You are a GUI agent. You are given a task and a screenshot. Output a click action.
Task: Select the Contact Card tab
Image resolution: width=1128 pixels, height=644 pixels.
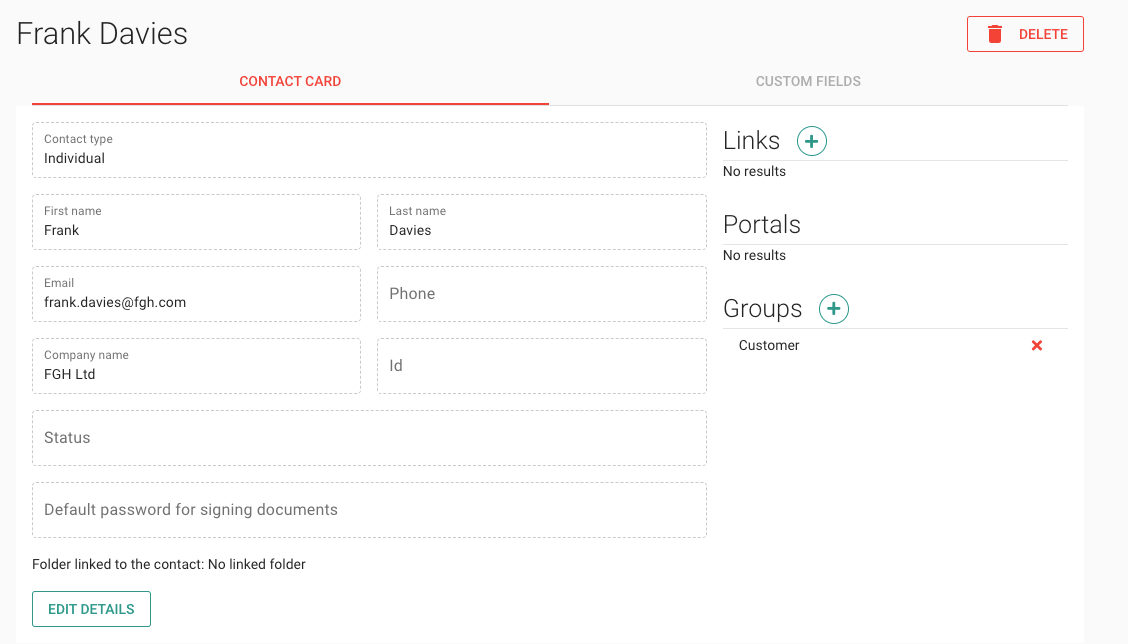pyautogui.click(x=290, y=81)
